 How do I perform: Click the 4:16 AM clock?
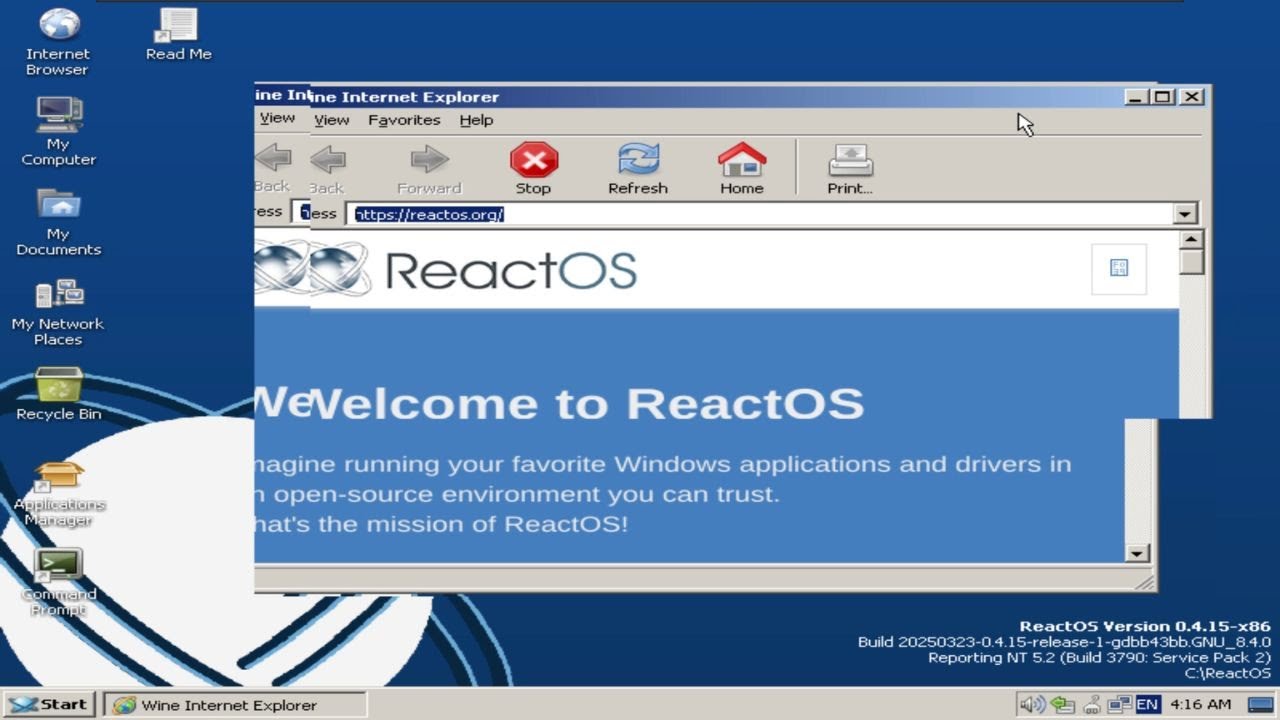[x=1200, y=705]
